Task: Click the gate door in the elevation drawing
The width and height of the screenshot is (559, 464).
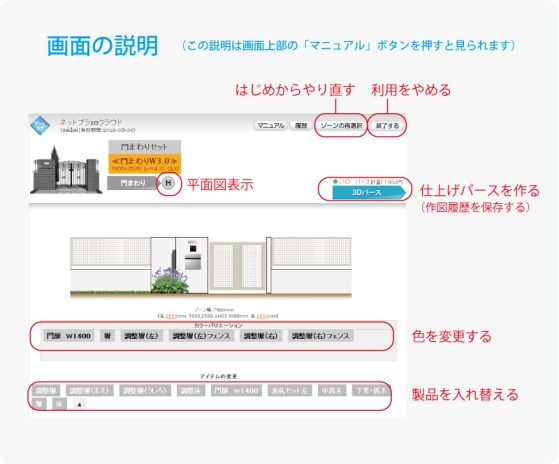Action: (237, 266)
